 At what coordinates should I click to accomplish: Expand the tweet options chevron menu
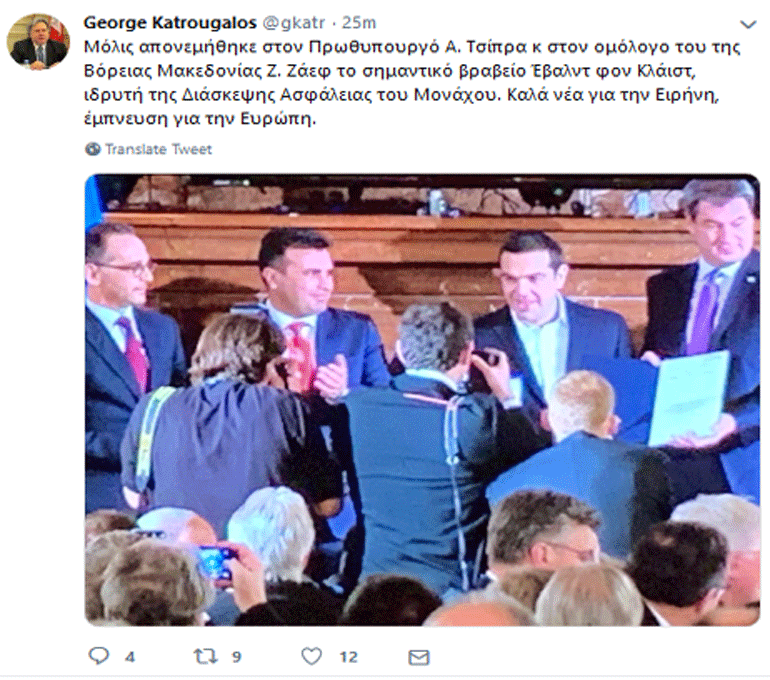pyautogui.click(x=748, y=24)
